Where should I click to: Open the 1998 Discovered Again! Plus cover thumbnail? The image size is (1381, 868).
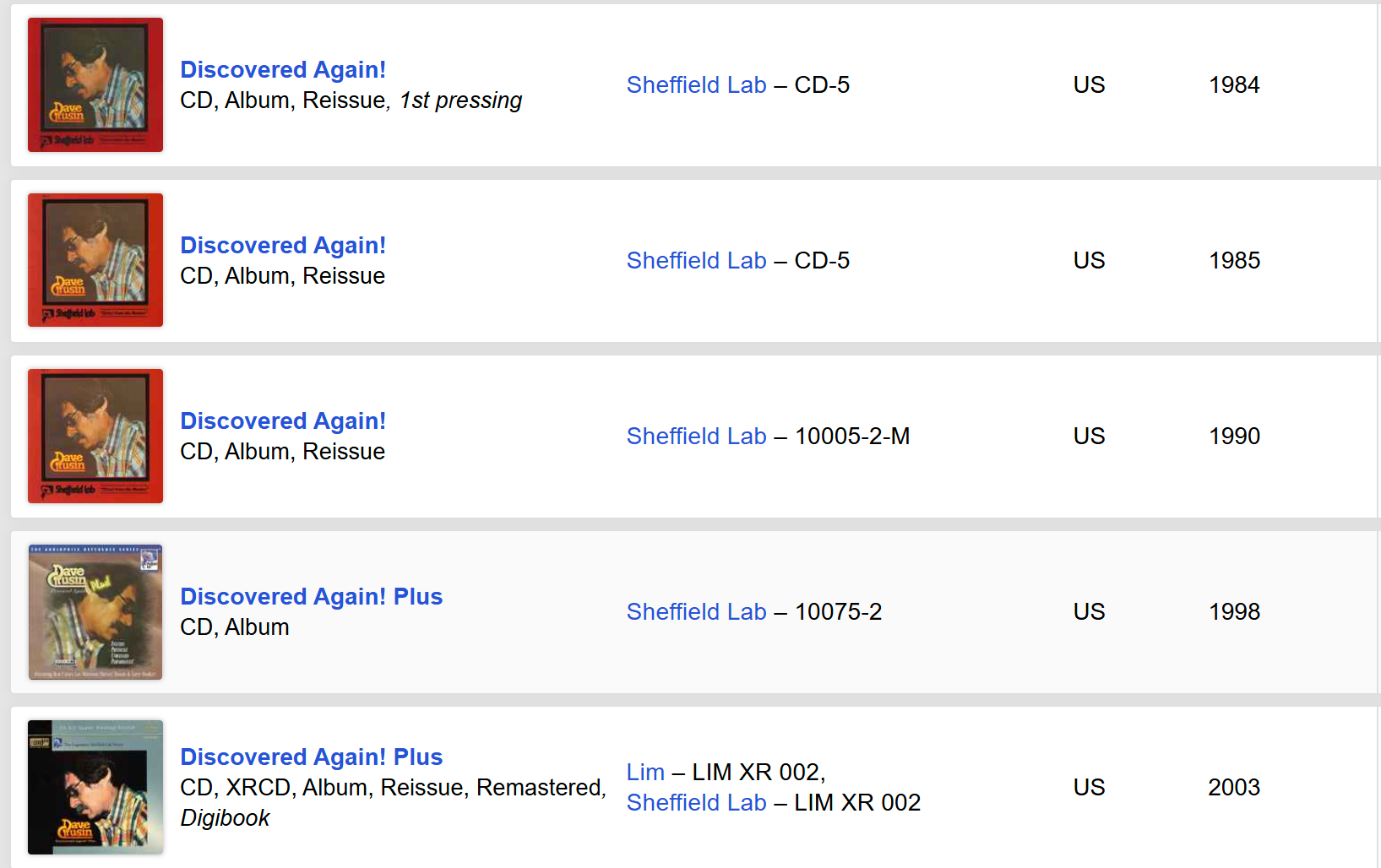point(95,611)
